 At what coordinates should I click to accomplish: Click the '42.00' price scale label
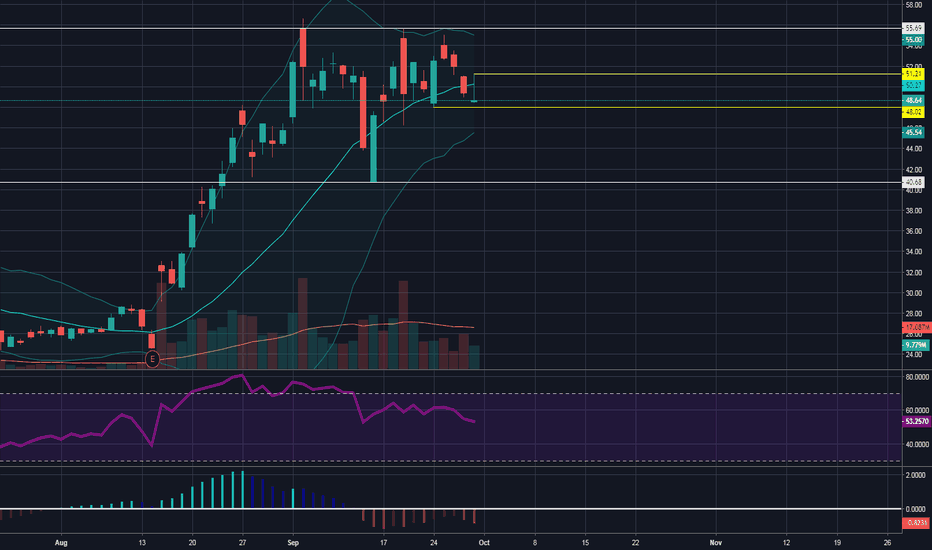coord(914,170)
